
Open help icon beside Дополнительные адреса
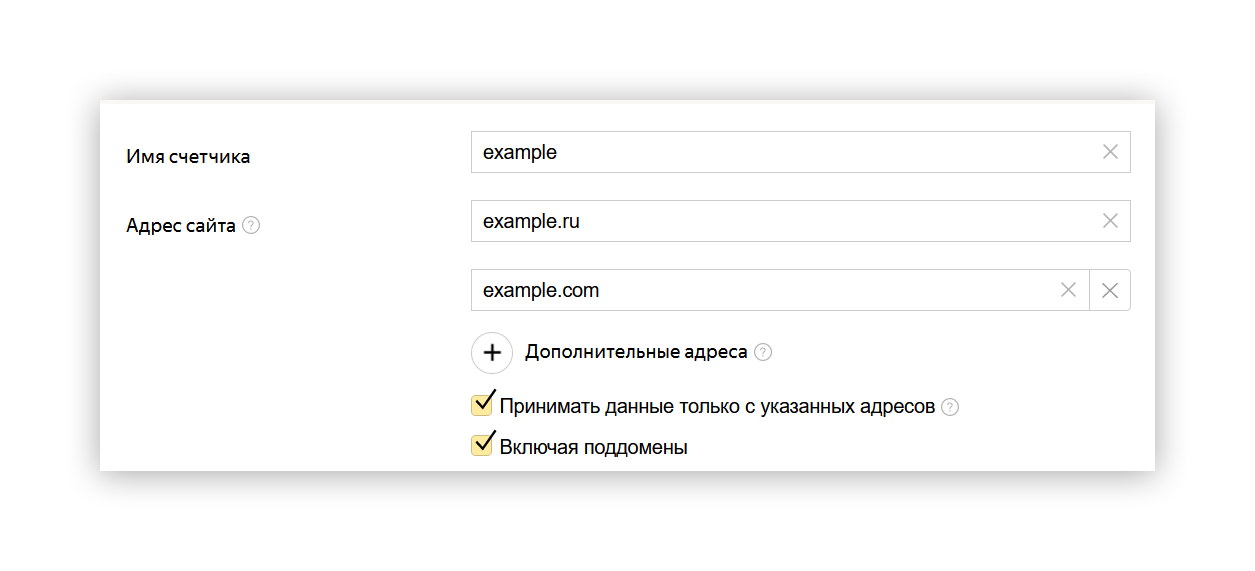pos(763,352)
